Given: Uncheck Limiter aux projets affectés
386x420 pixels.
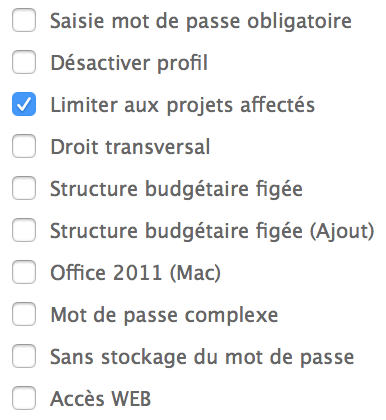Looking at the screenshot, I should click(24, 104).
